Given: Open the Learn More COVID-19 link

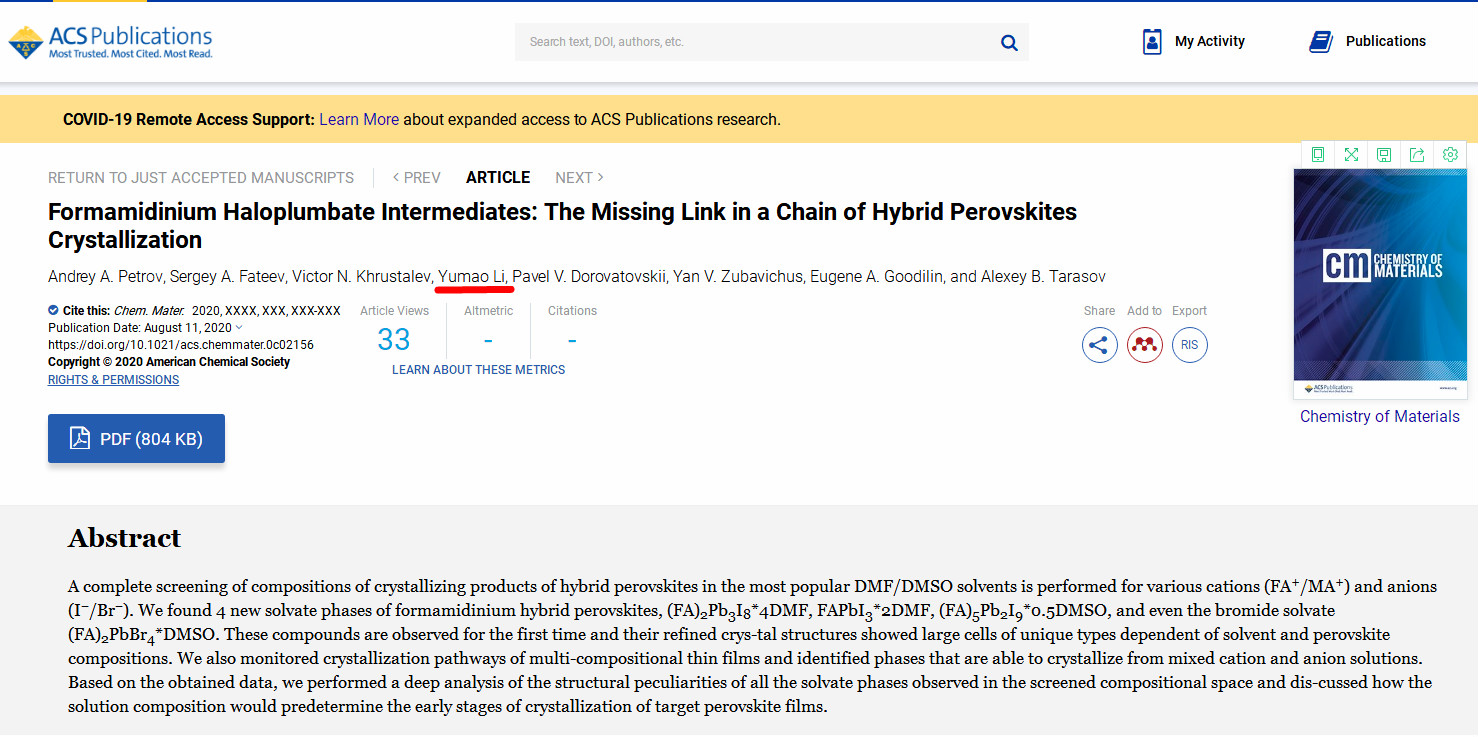Looking at the screenshot, I should (359, 119).
